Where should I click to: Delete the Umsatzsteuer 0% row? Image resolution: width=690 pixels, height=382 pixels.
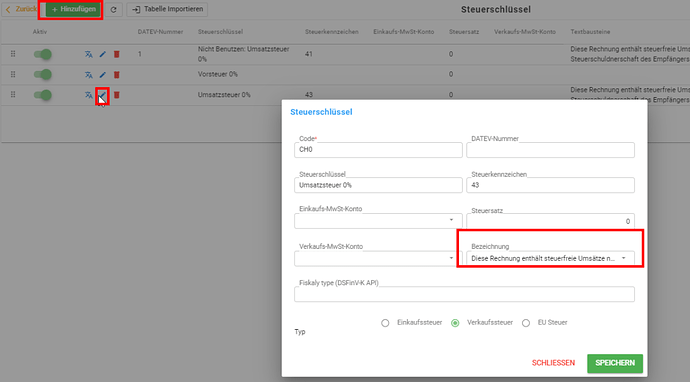(x=117, y=95)
